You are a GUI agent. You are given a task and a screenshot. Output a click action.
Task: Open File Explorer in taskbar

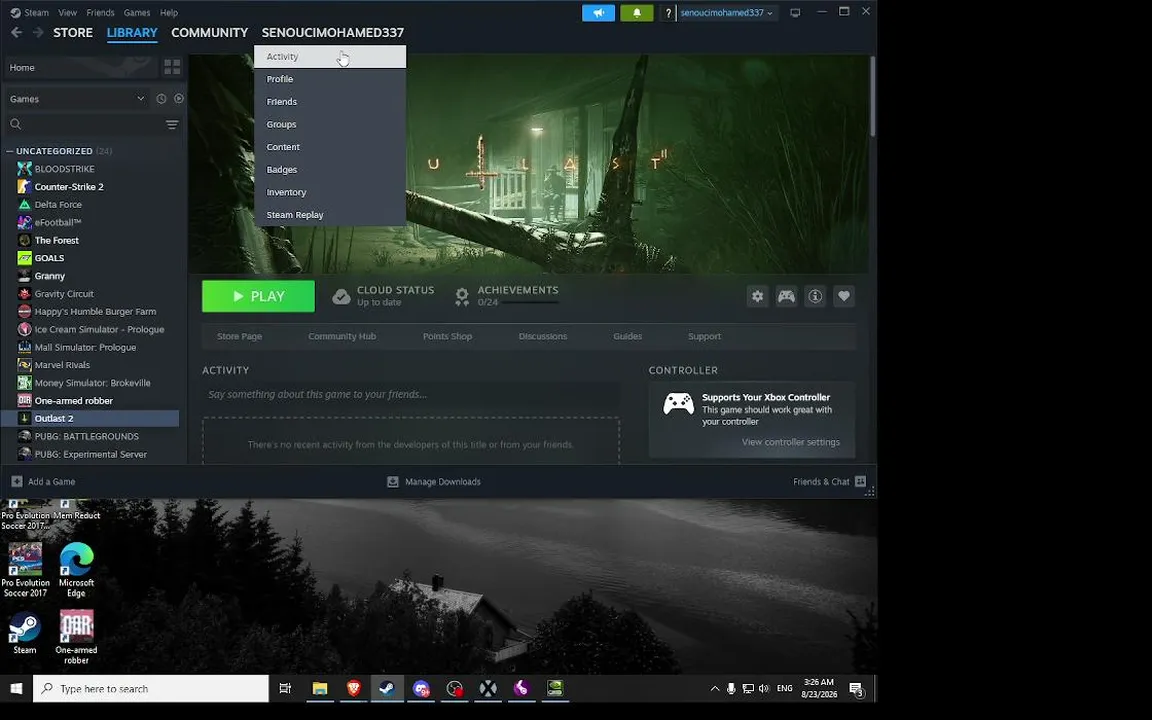point(320,688)
